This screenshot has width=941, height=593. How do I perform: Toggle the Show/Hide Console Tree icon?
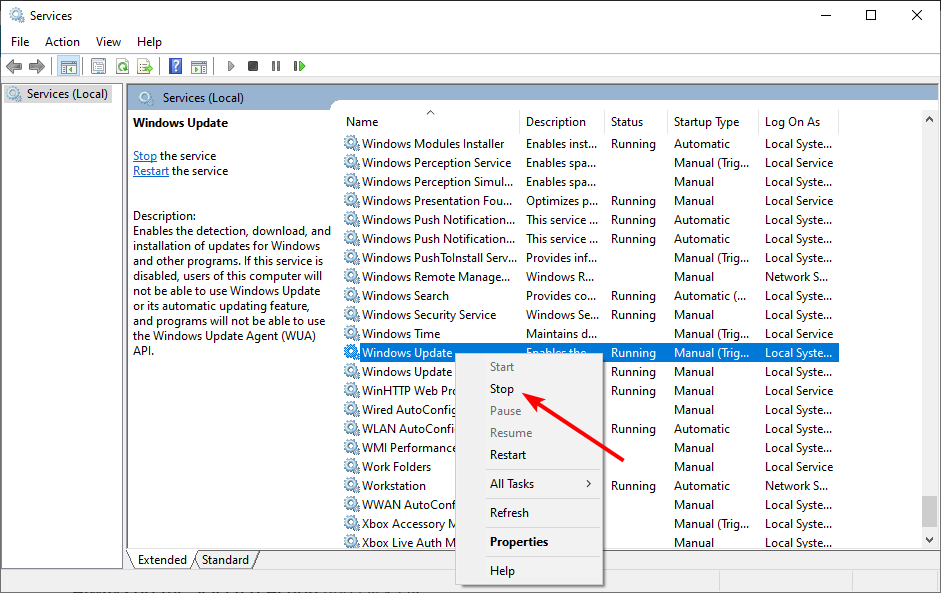point(68,66)
